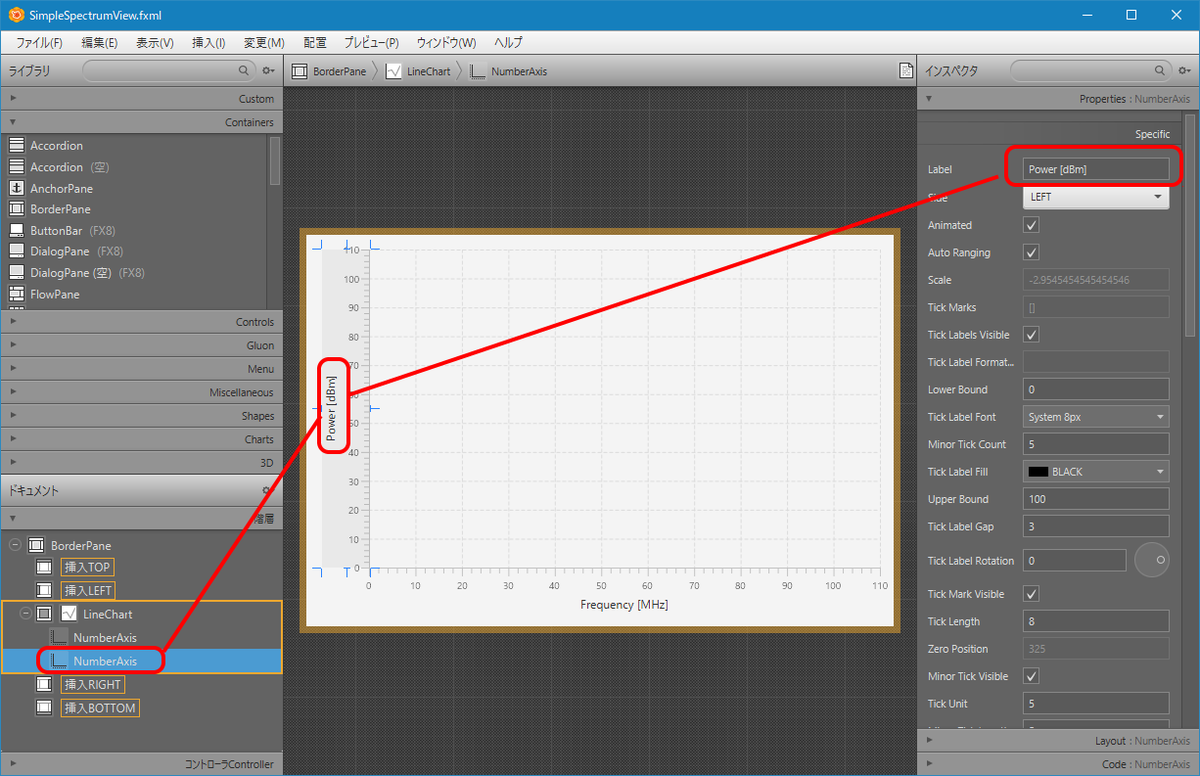The image size is (1200, 776).
Task: Select the 挿入TOP placeholder in the hierarchy
Action: pos(87,567)
